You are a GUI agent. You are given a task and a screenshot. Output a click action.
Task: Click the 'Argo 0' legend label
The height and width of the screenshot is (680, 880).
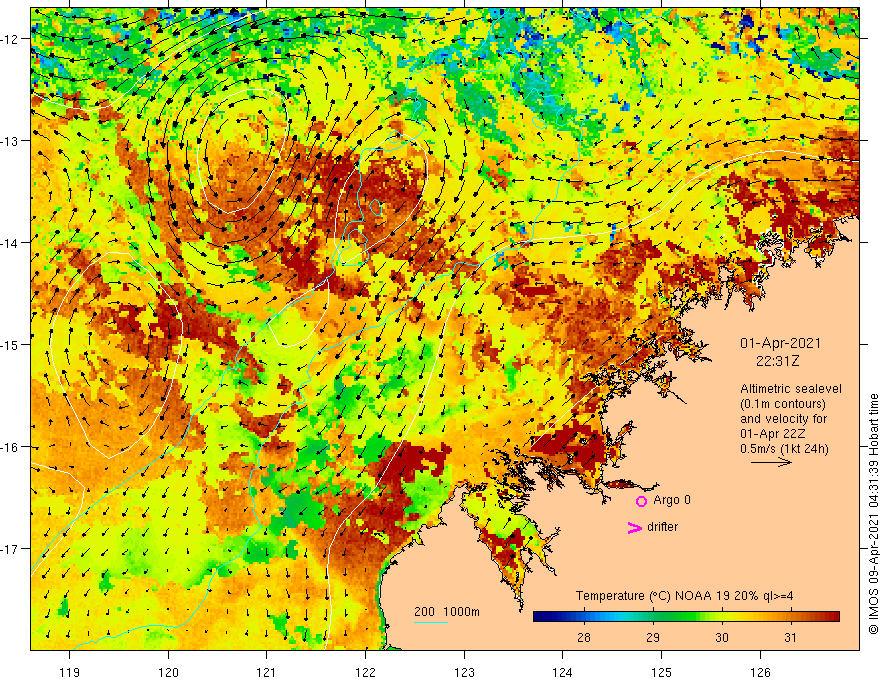coord(672,500)
